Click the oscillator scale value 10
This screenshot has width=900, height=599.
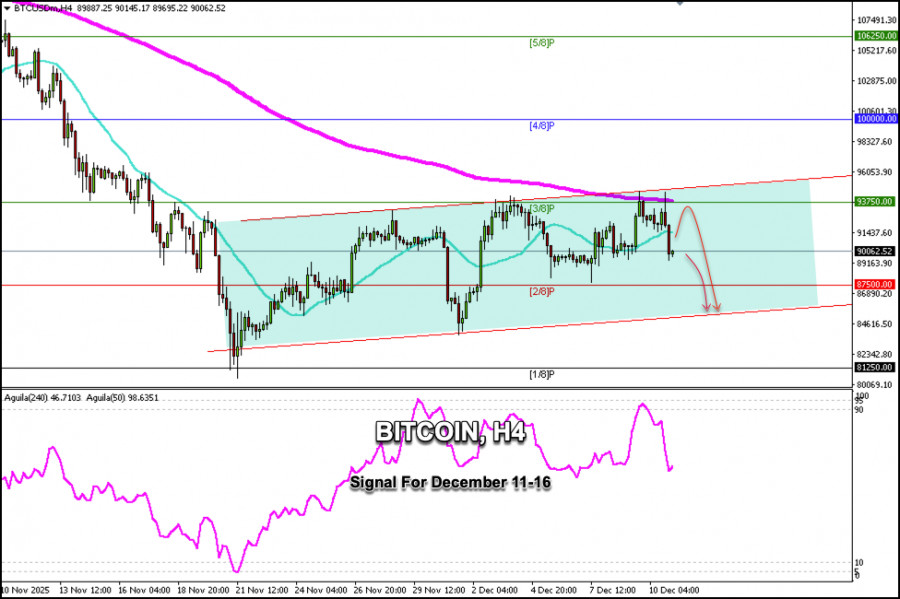click(x=859, y=563)
